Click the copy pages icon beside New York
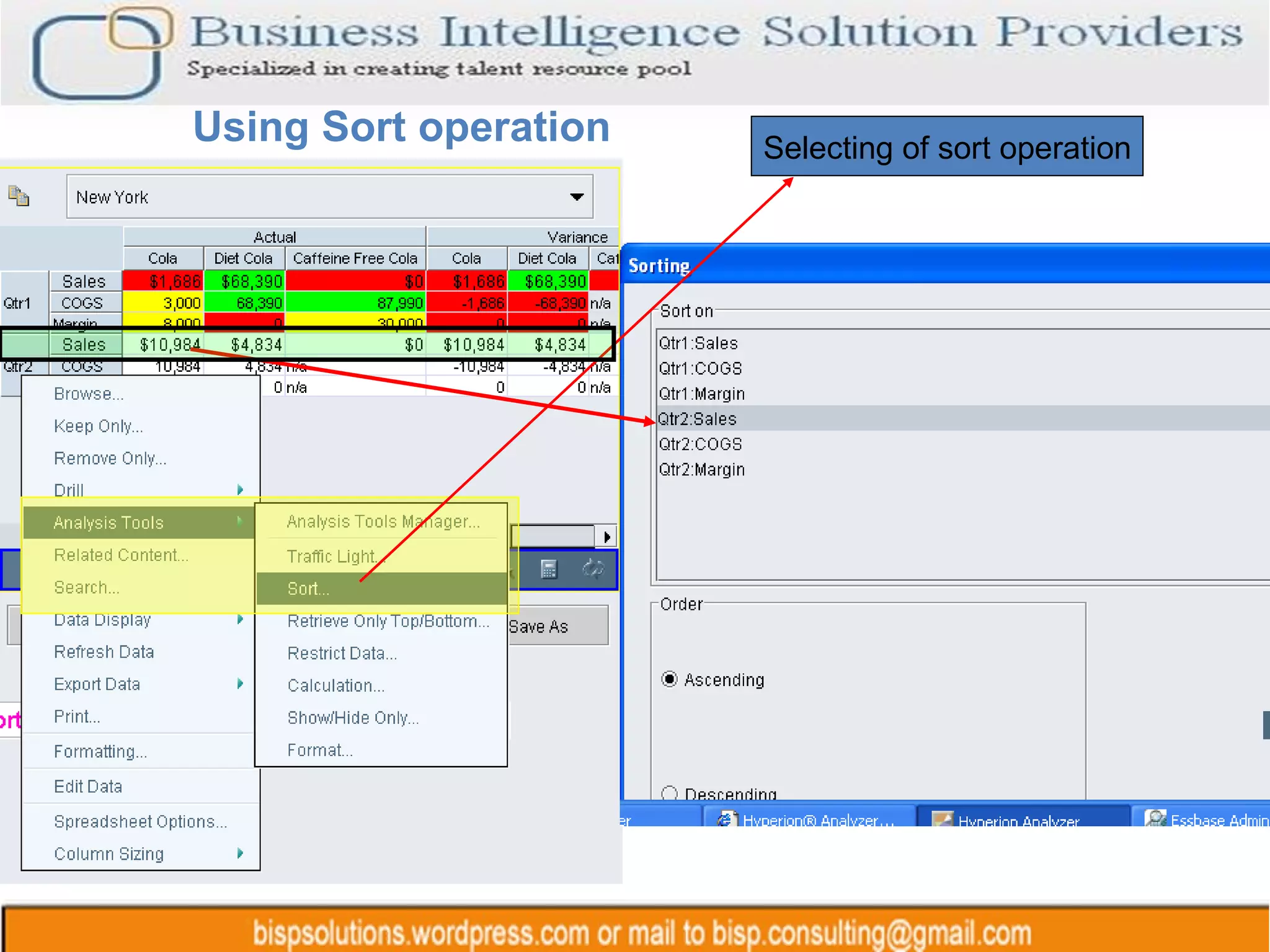This screenshot has width=1270, height=952. (x=19, y=196)
